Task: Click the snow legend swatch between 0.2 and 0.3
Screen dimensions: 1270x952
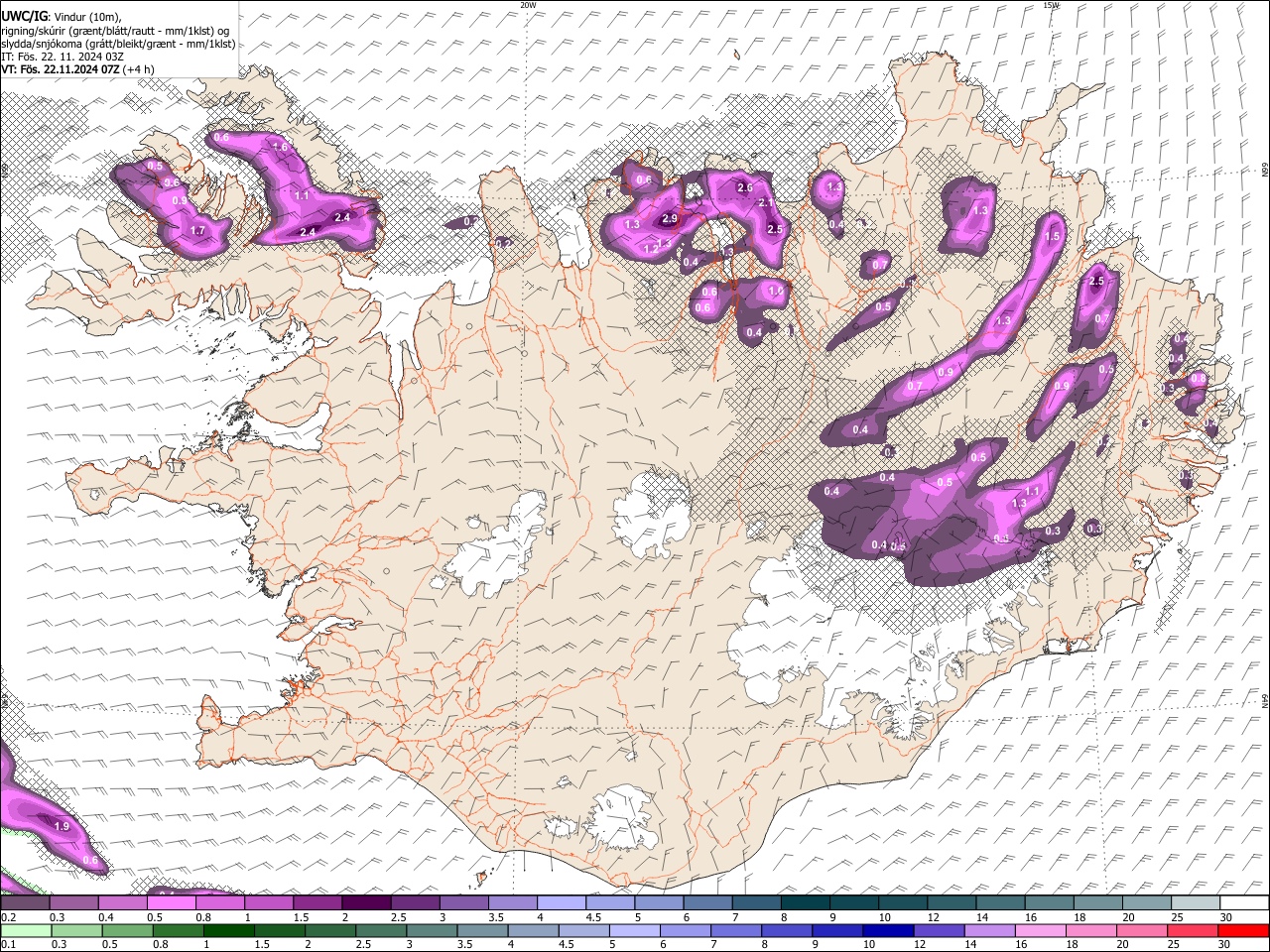Action: tap(26, 903)
